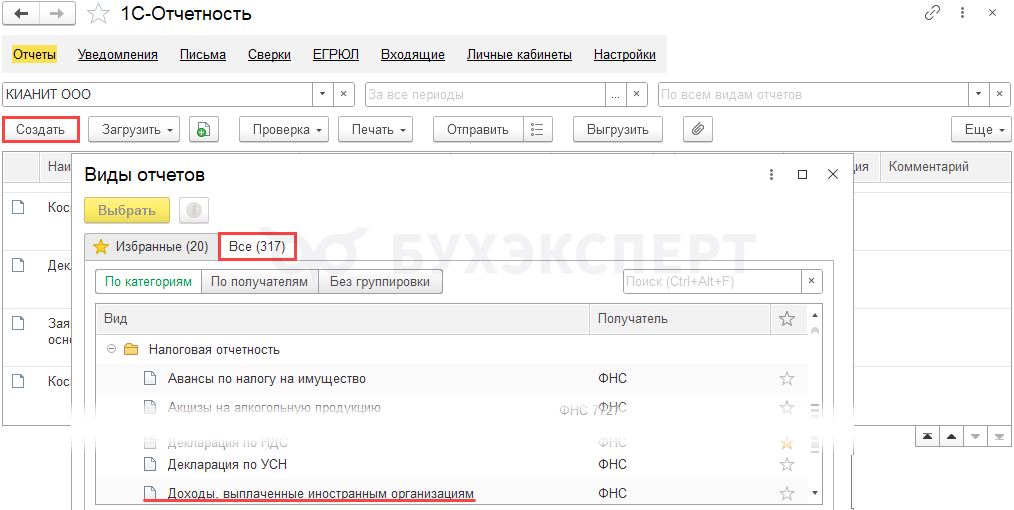Click the report list scrollbar down arrow
1014x510 pixels.
tap(814, 493)
